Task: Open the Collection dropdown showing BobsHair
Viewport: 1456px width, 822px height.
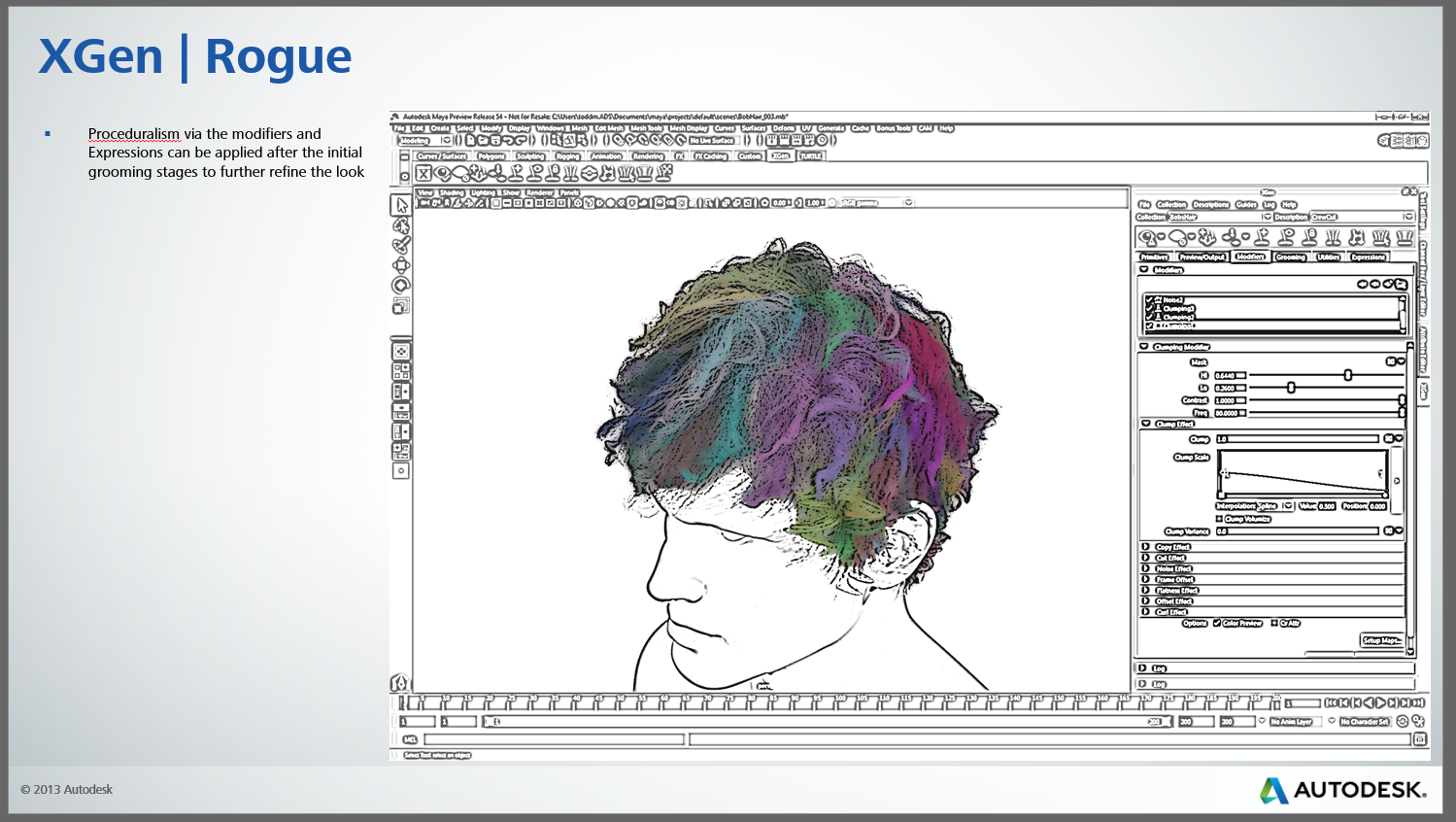Action: pos(1220,217)
